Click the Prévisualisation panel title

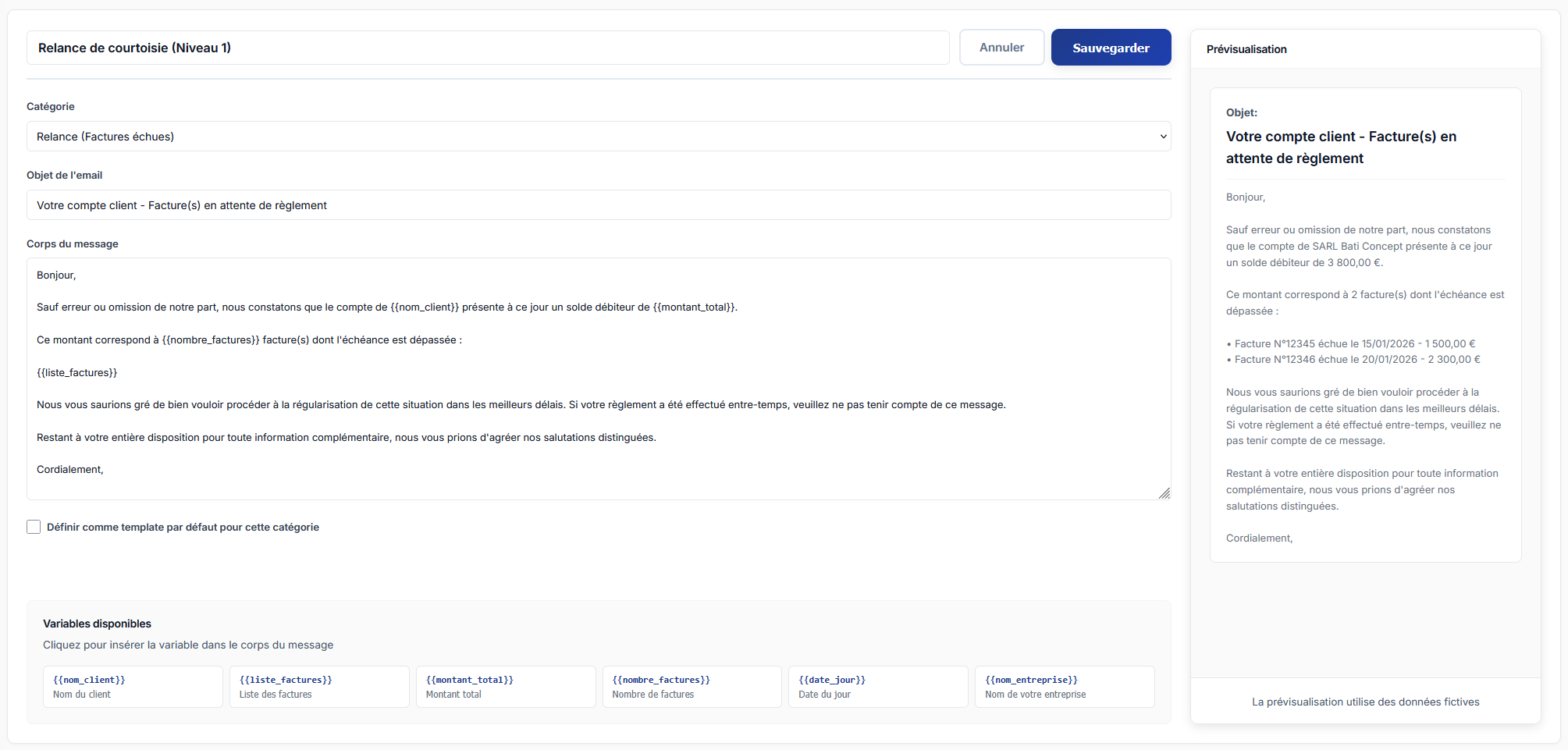pyautogui.click(x=1246, y=49)
